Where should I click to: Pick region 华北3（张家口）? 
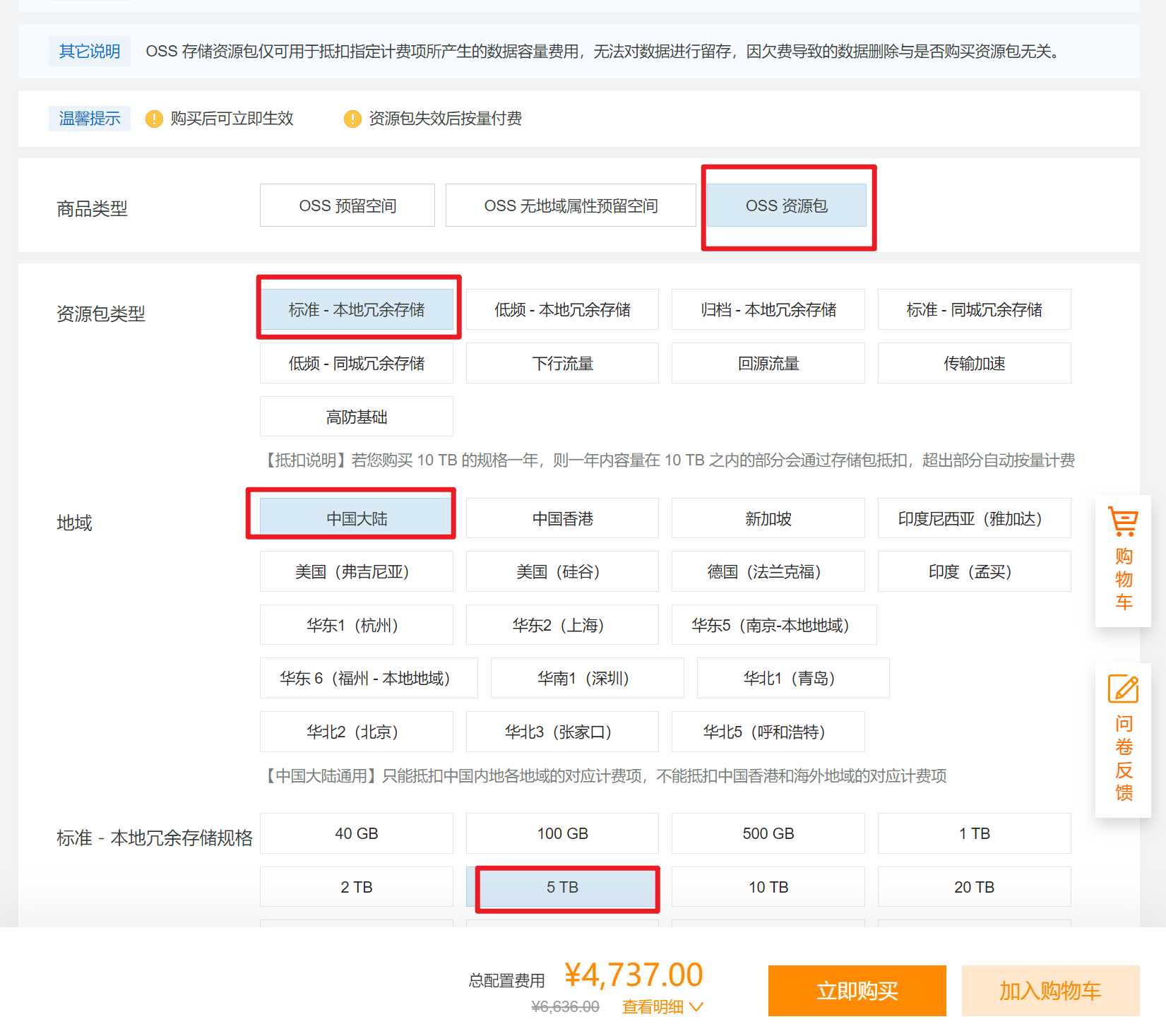[x=562, y=732]
